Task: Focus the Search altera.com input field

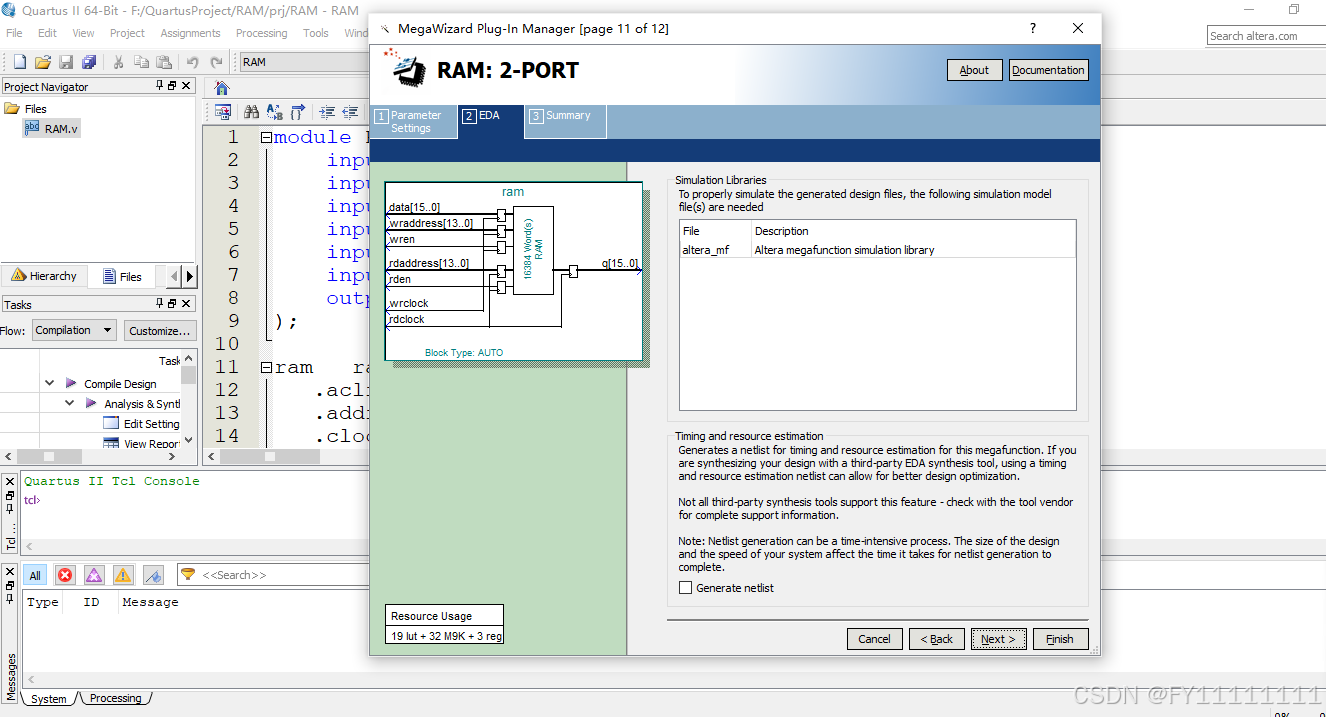Action: coord(1266,36)
